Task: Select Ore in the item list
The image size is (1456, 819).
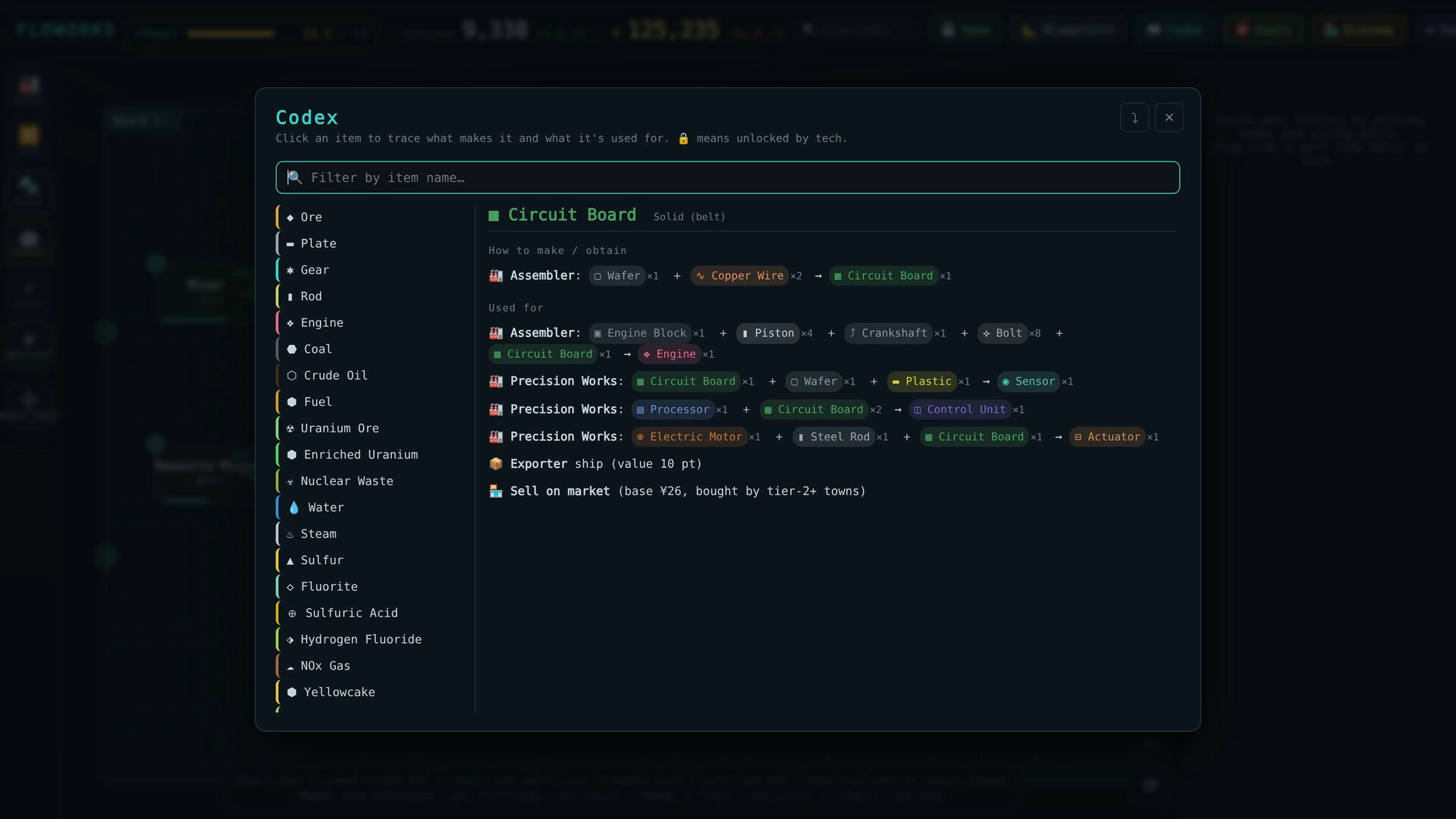Action: point(375,217)
